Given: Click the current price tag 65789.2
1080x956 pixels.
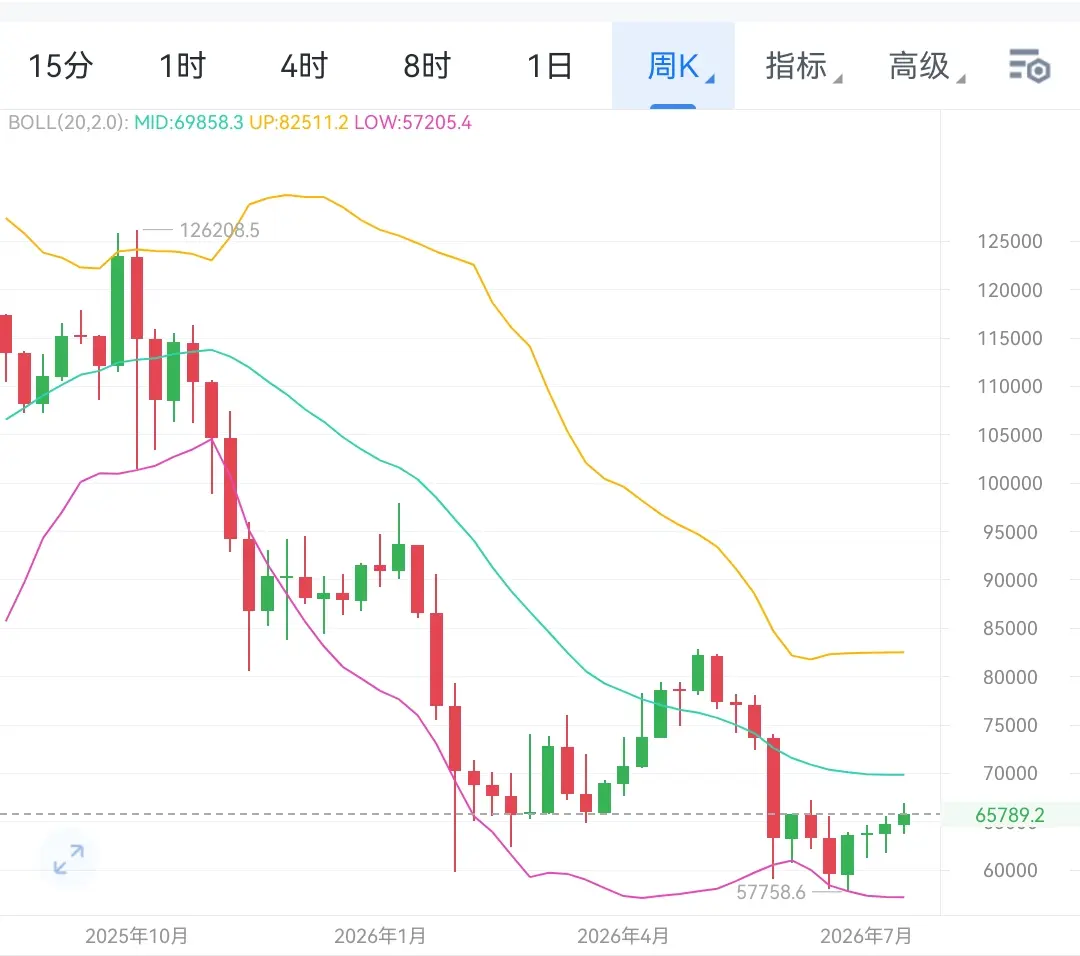Looking at the screenshot, I should point(1010,815).
